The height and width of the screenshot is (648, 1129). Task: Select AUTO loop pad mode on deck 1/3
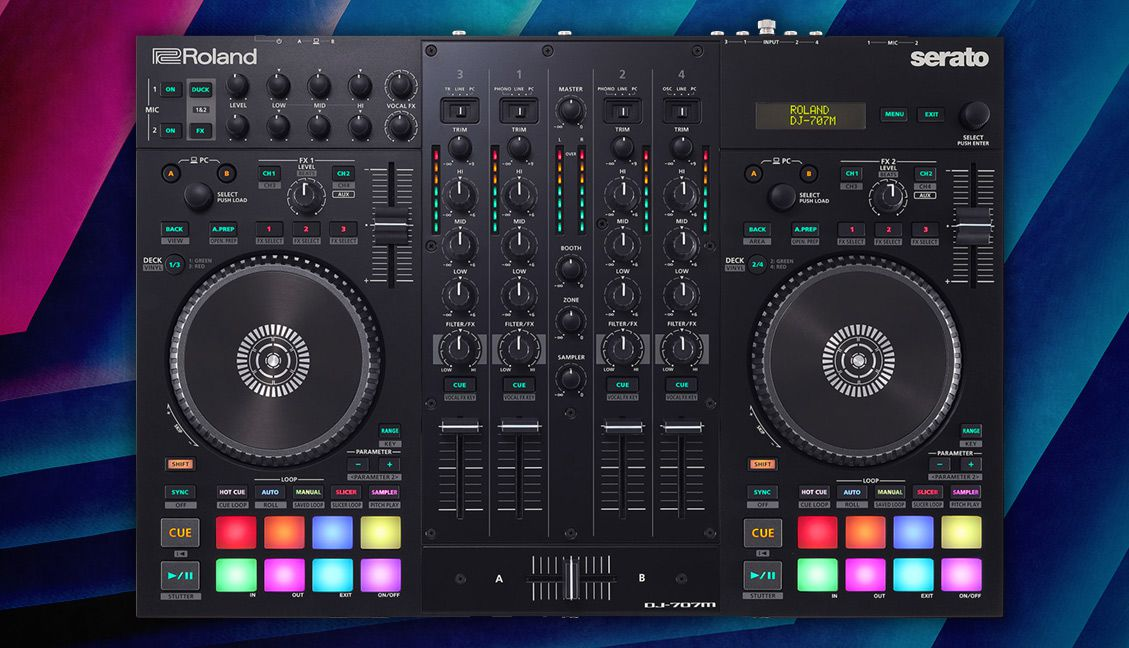[270, 492]
